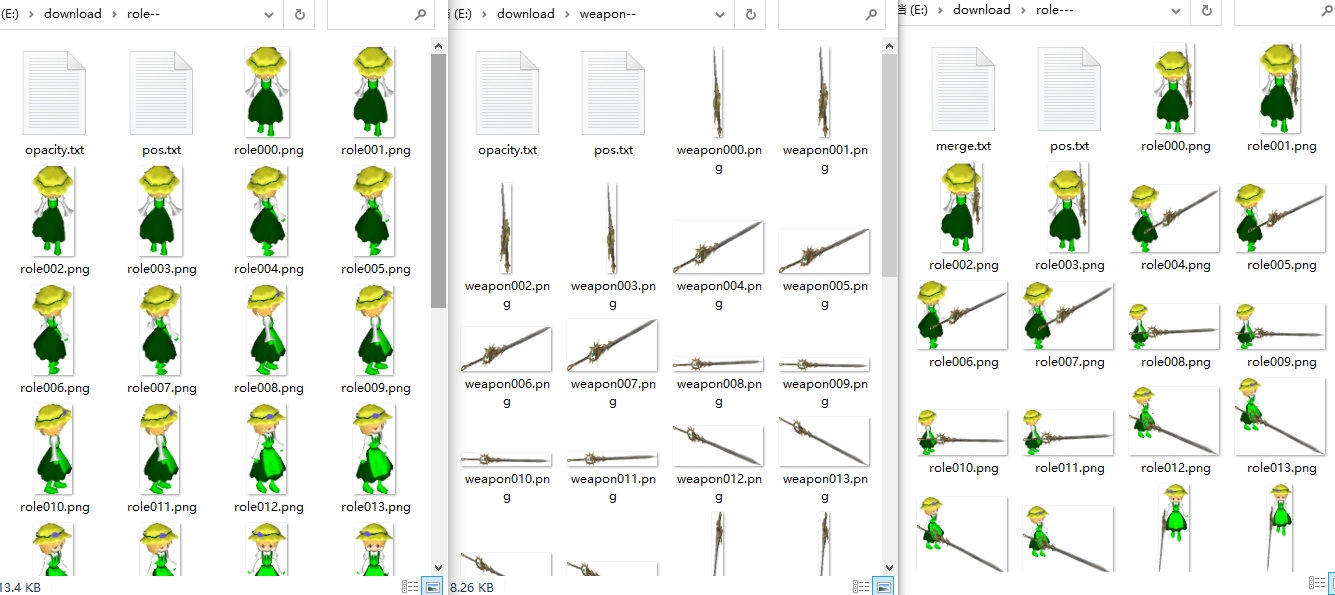Open address history dropdown in weapon-- window
The width and height of the screenshot is (1335, 595).
(720, 15)
